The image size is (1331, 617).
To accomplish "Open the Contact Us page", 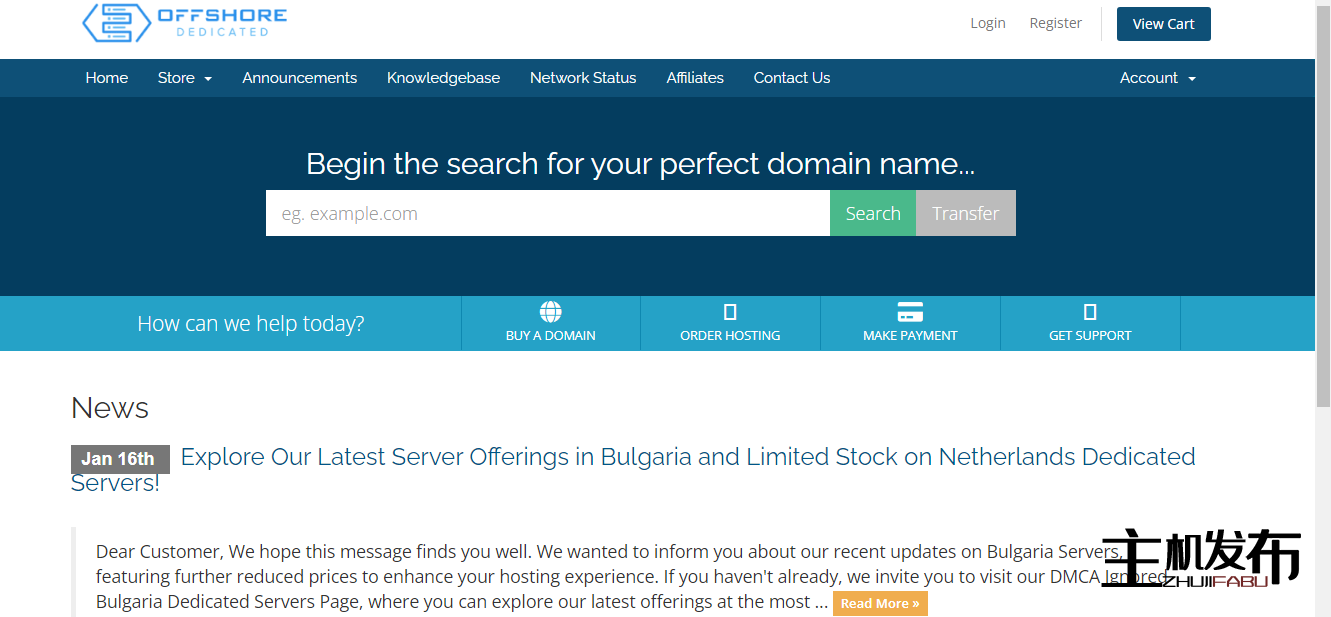I will tap(791, 78).
